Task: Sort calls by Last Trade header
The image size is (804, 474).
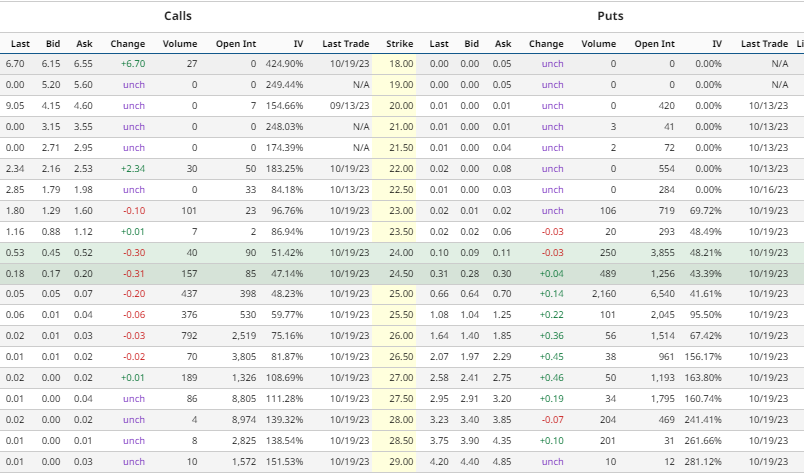Action: 346,44
